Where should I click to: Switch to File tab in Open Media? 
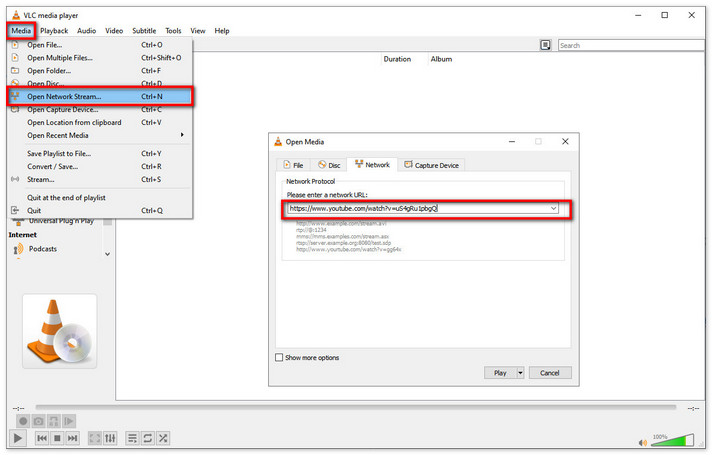point(293,165)
